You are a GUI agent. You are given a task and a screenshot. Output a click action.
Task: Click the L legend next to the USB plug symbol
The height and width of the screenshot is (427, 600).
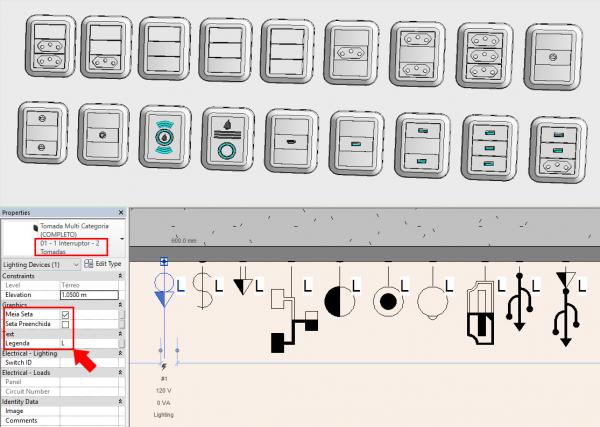pos(501,285)
